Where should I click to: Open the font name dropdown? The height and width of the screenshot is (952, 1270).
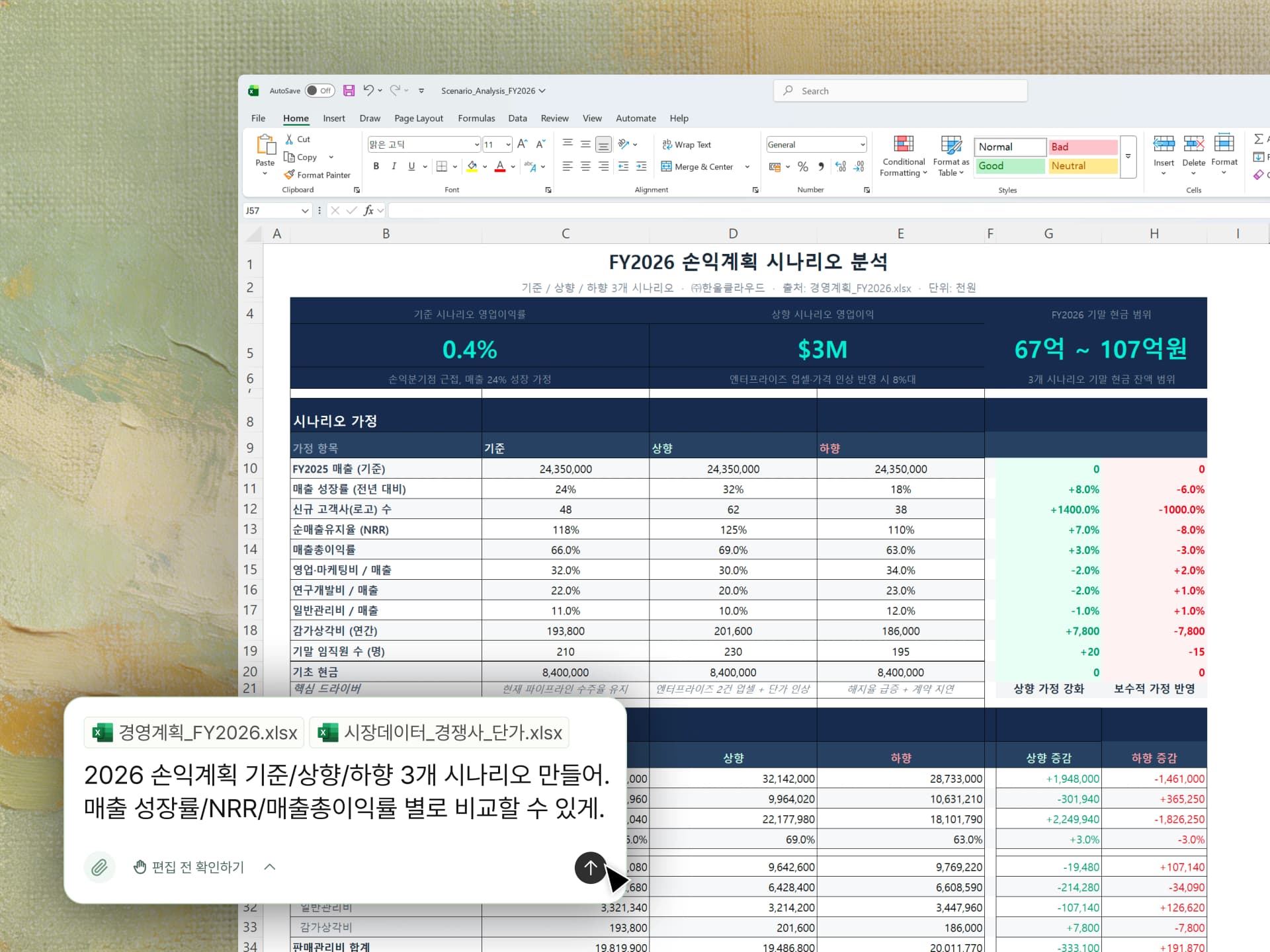[476, 145]
